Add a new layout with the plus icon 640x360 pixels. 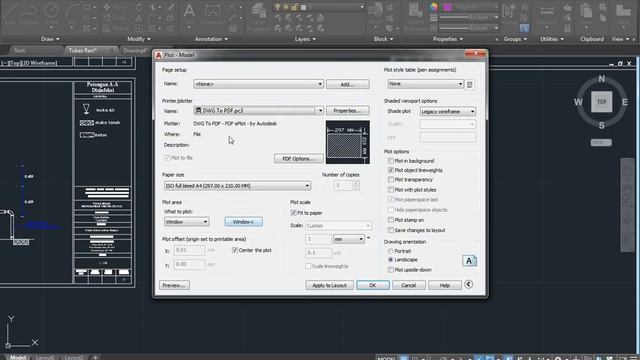[x=95, y=357]
